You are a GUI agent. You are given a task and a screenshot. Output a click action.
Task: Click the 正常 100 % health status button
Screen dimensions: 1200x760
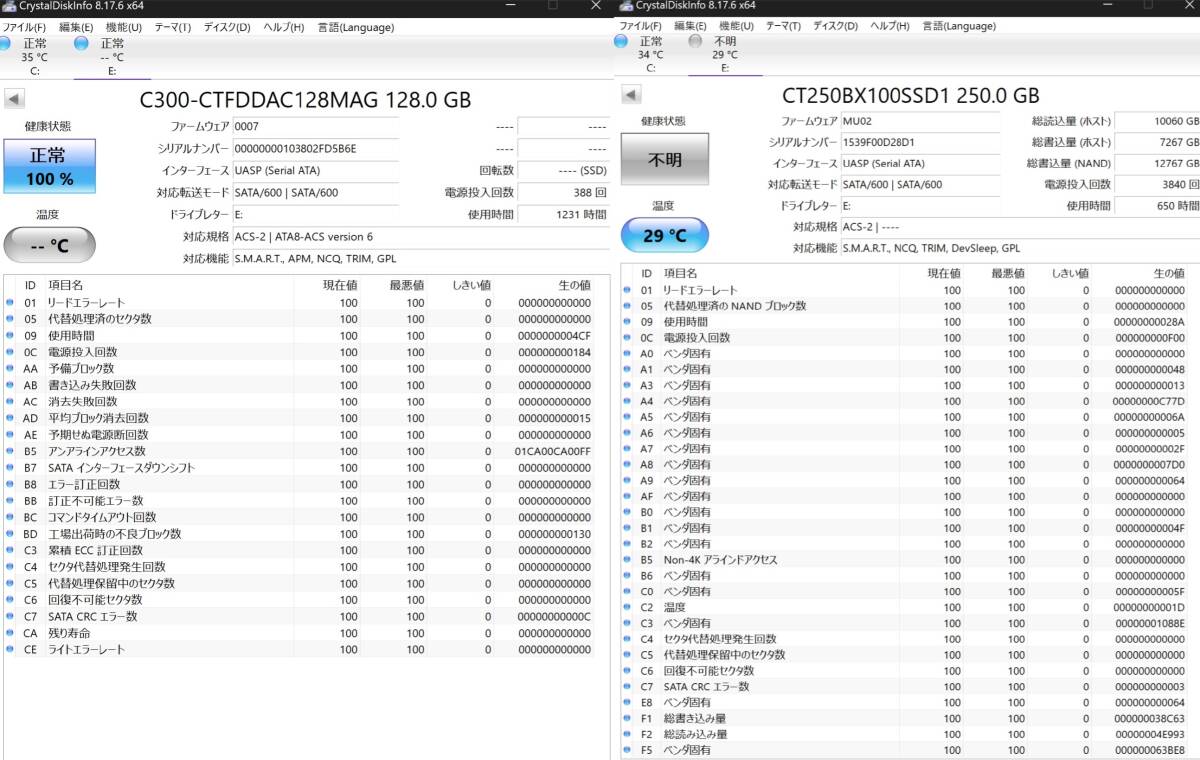pyautogui.click(x=49, y=166)
